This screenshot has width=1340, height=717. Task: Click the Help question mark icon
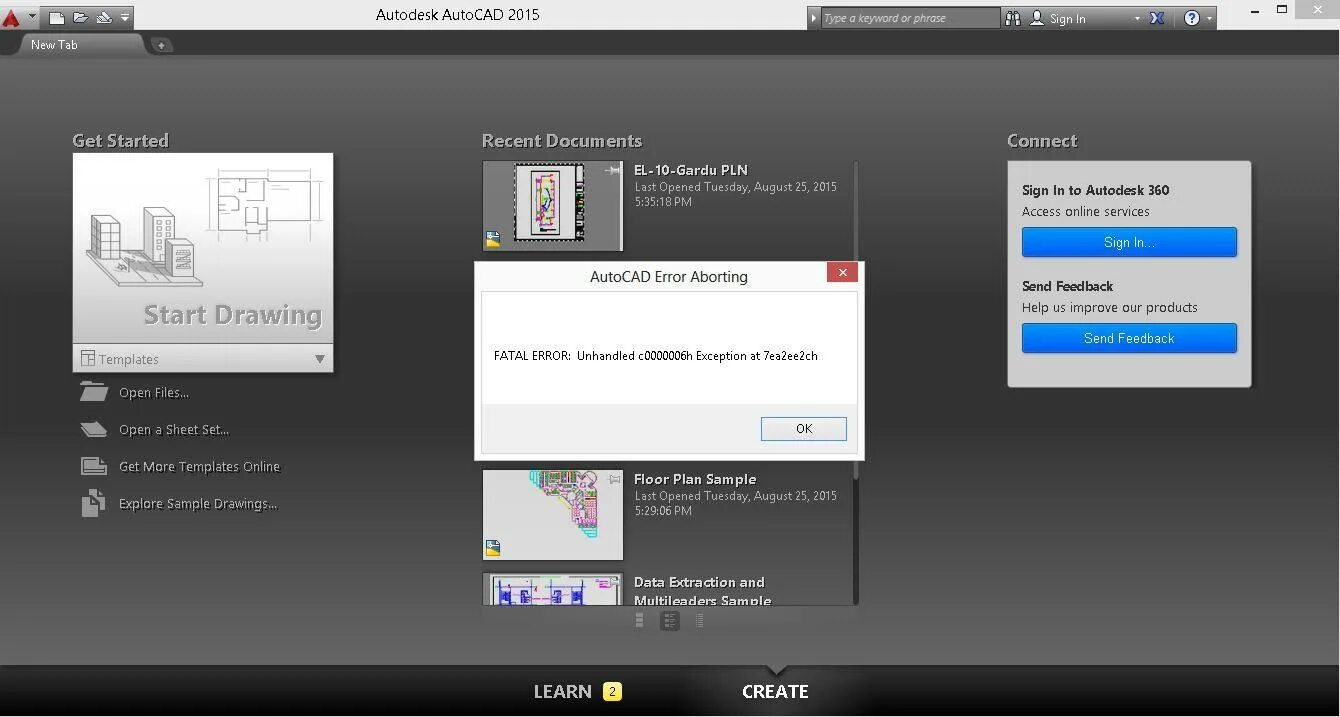coord(1191,18)
